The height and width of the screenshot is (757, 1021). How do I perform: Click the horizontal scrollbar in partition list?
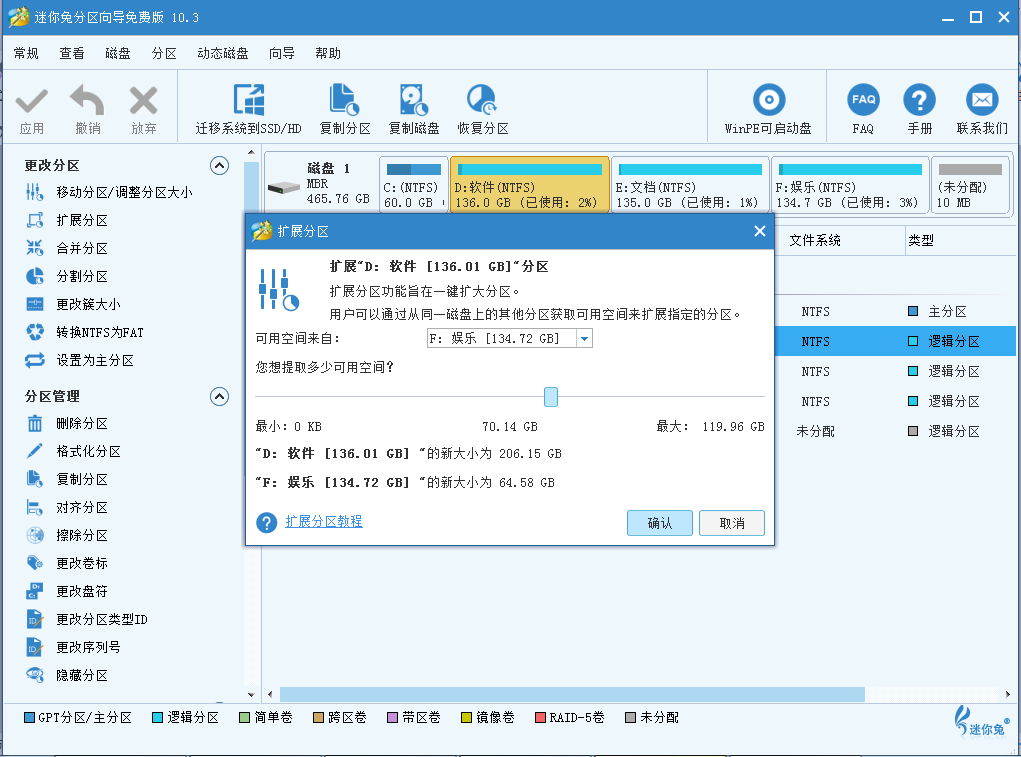pos(572,694)
